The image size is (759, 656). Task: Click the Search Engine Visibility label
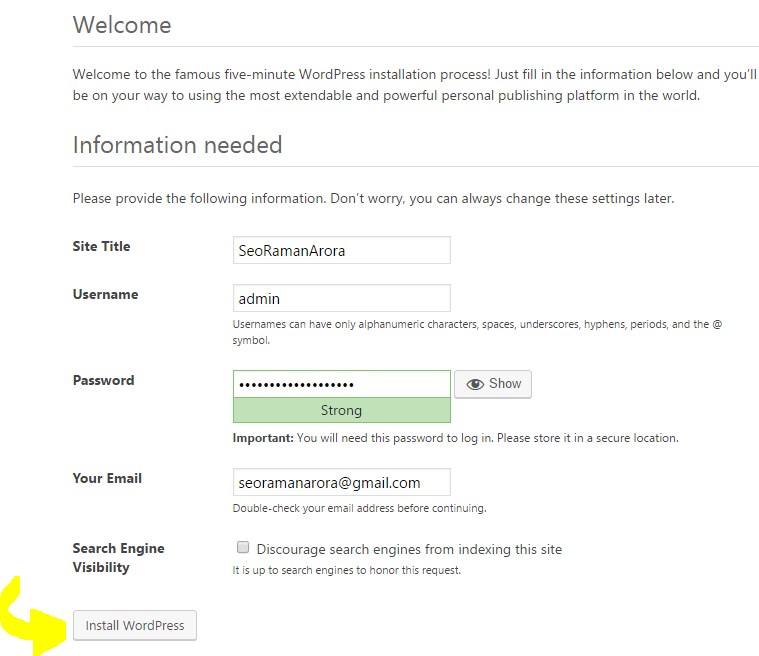coord(119,558)
